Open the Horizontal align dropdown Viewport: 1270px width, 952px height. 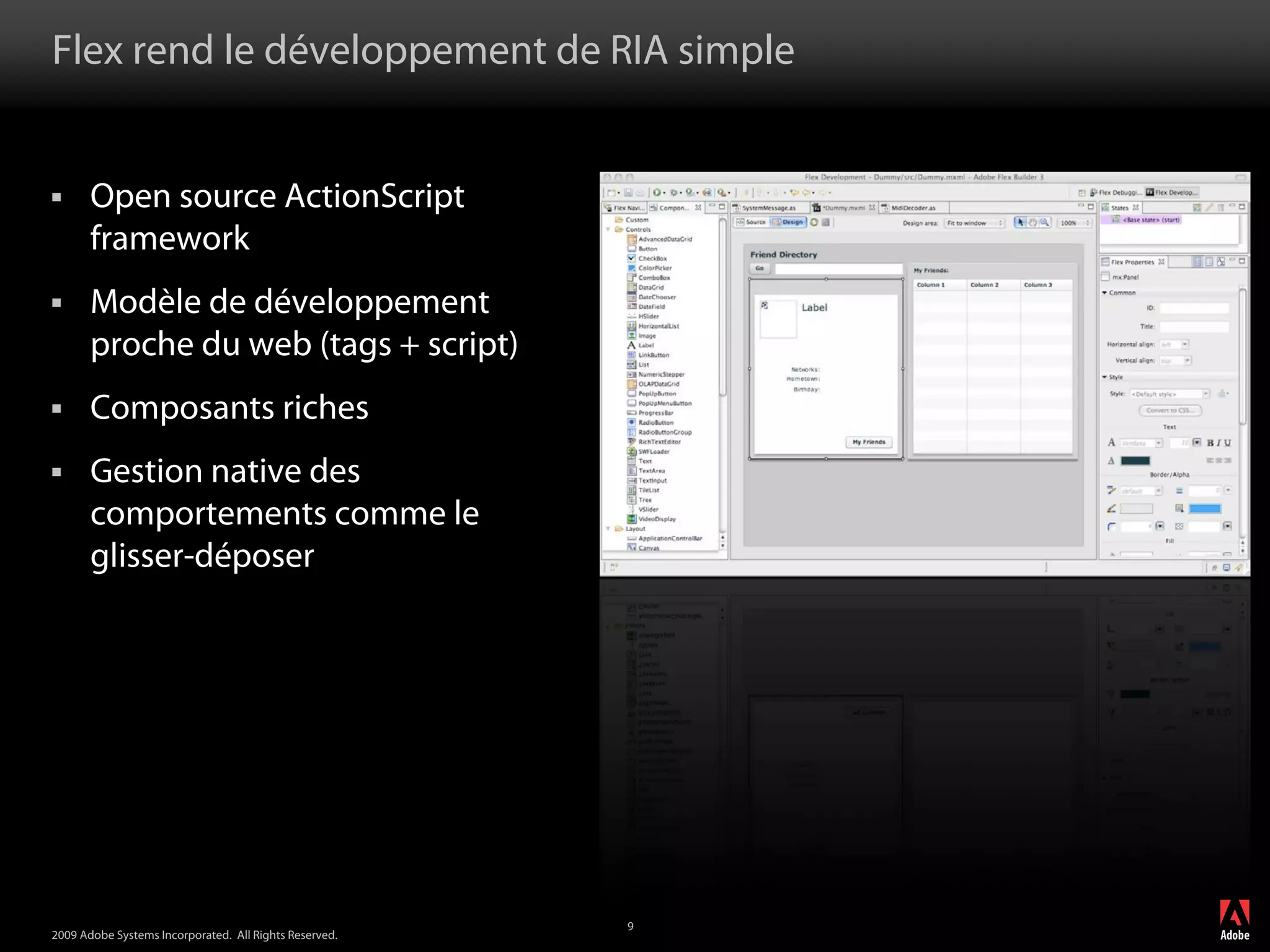(x=1175, y=344)
